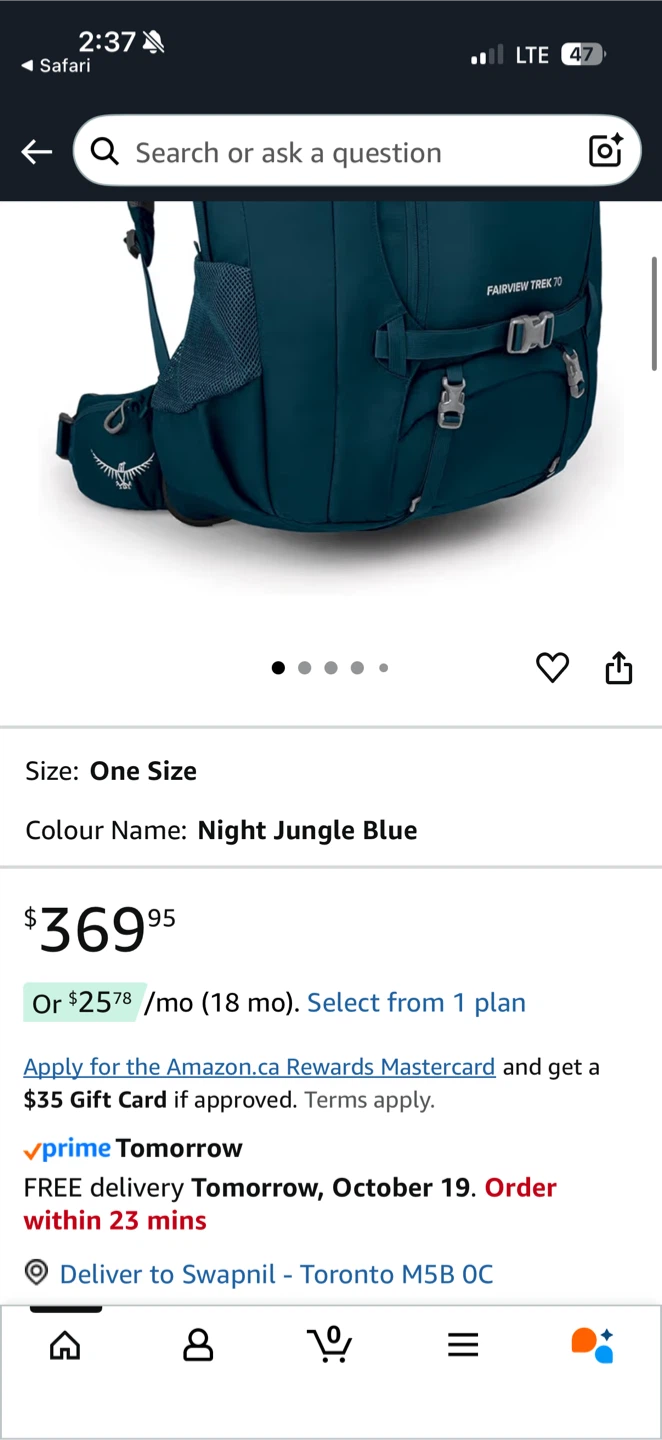The image size is (662, 1440).
Task: Tap the location pin icon
Action: pos(37,1273)
